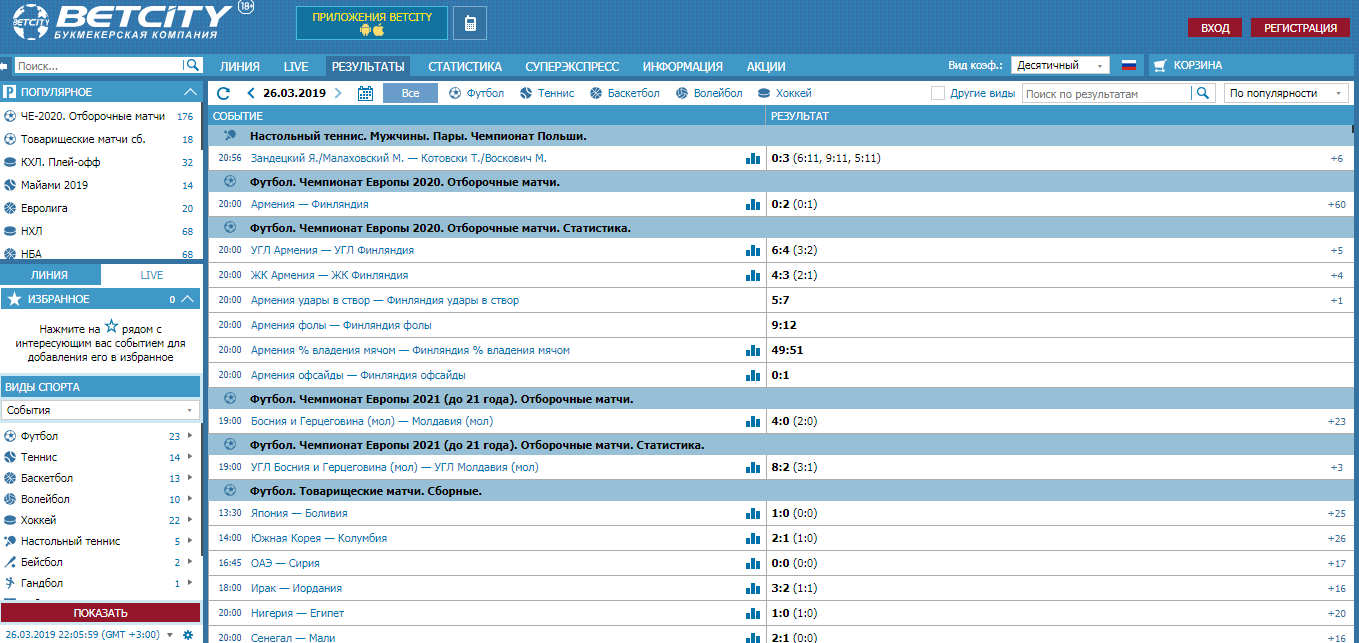Filter results by Теннис
Image resolution: width=1359 pixels, height=643 pixels.
point(547,93)
